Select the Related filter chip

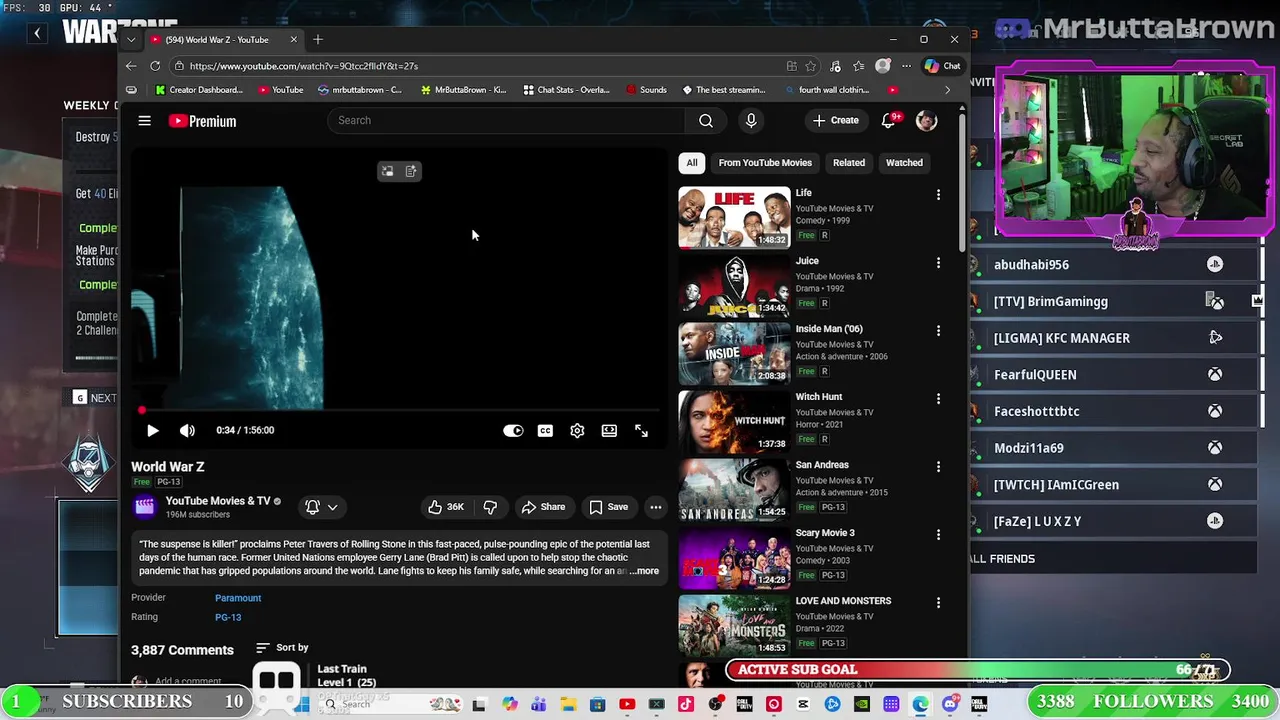(849, 163)
